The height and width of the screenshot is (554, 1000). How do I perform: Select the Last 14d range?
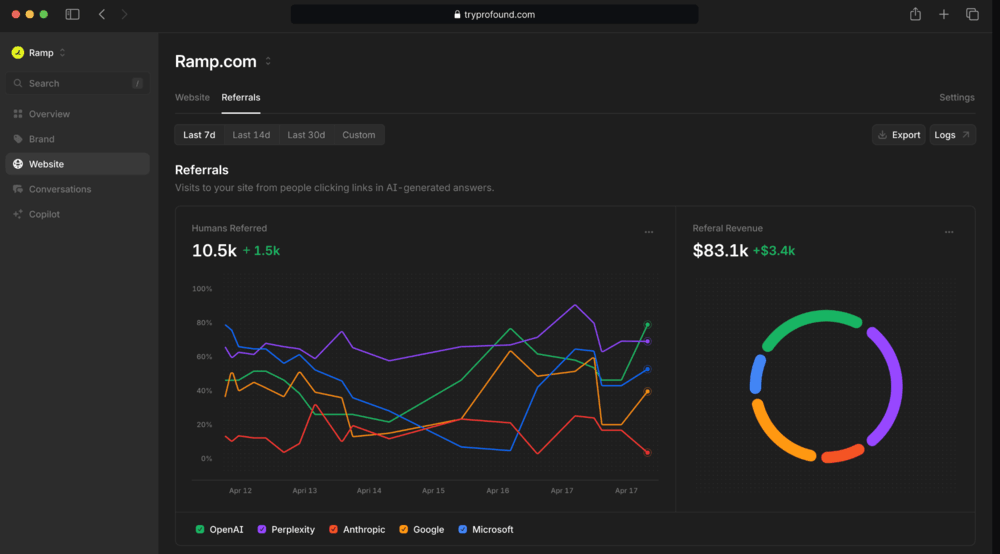point(251,135)
